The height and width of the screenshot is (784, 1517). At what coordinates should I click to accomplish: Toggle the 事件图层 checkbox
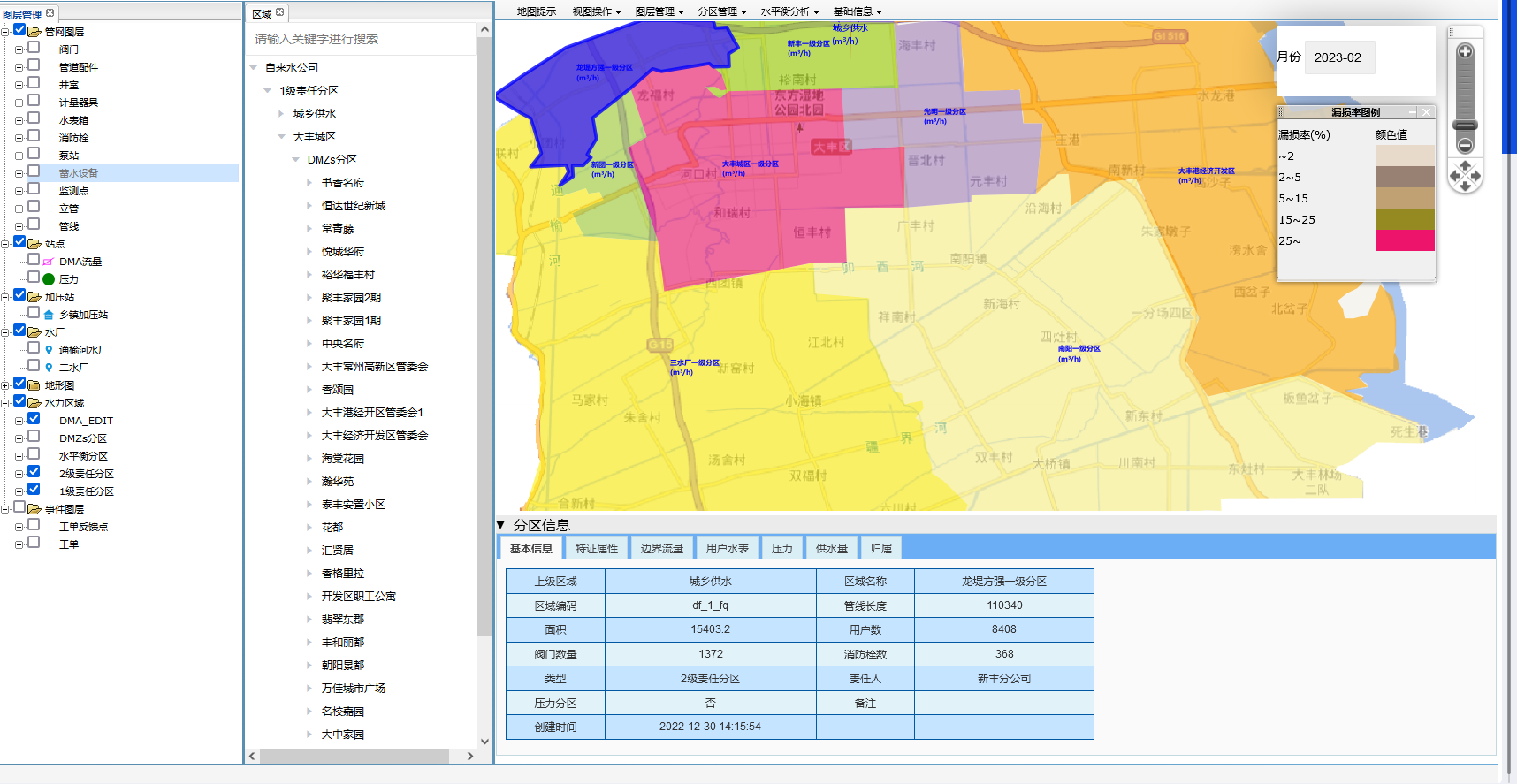pyautogui.click(x=19, y=507)
